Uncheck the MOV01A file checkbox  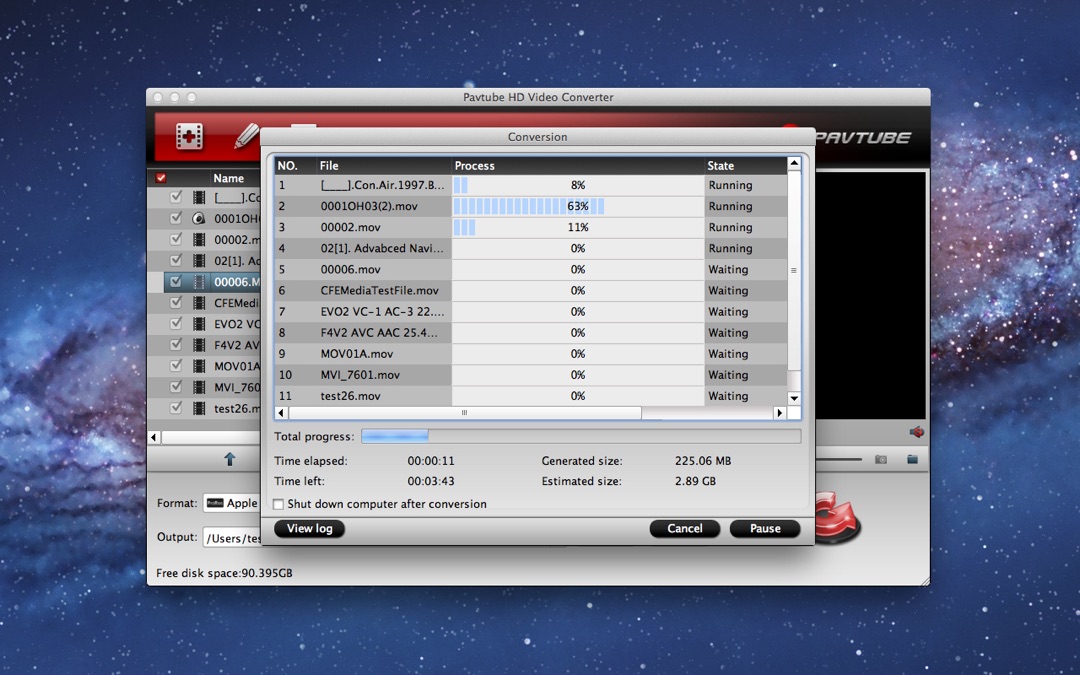(x=176, y=365)
